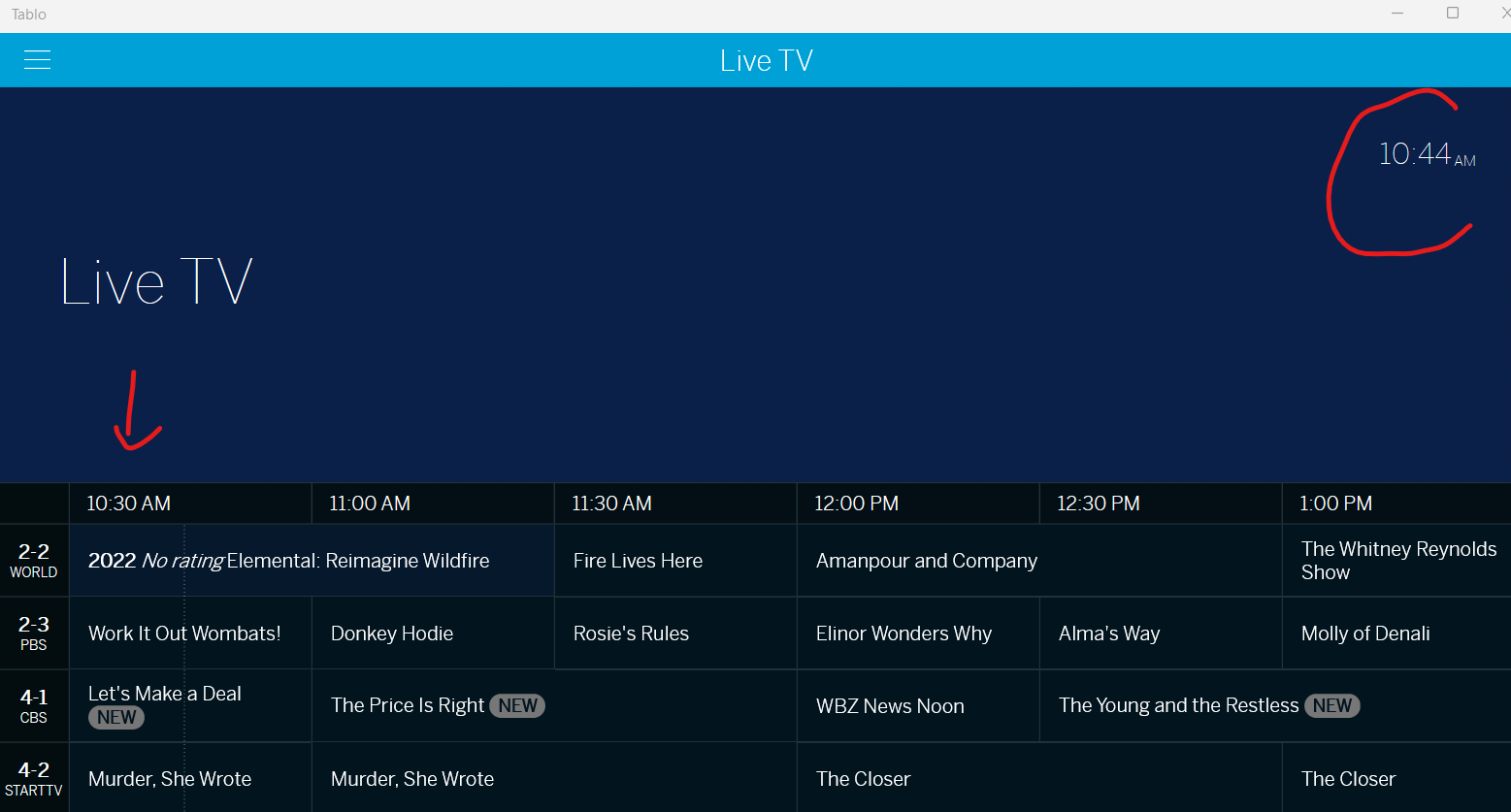Select the 4-2 STARTTV channel

(34, 778)
